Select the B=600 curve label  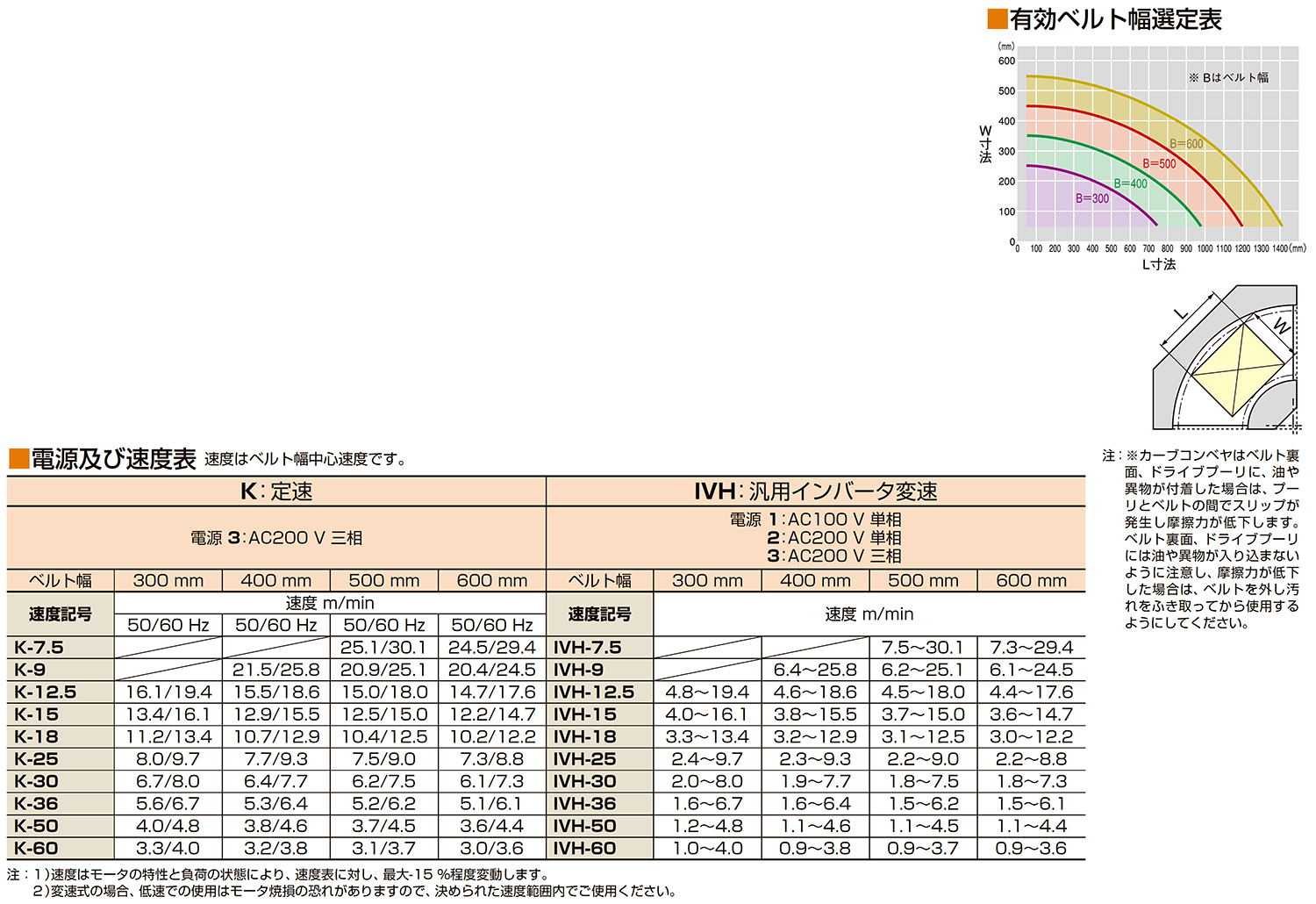(x=1186, y=144)
